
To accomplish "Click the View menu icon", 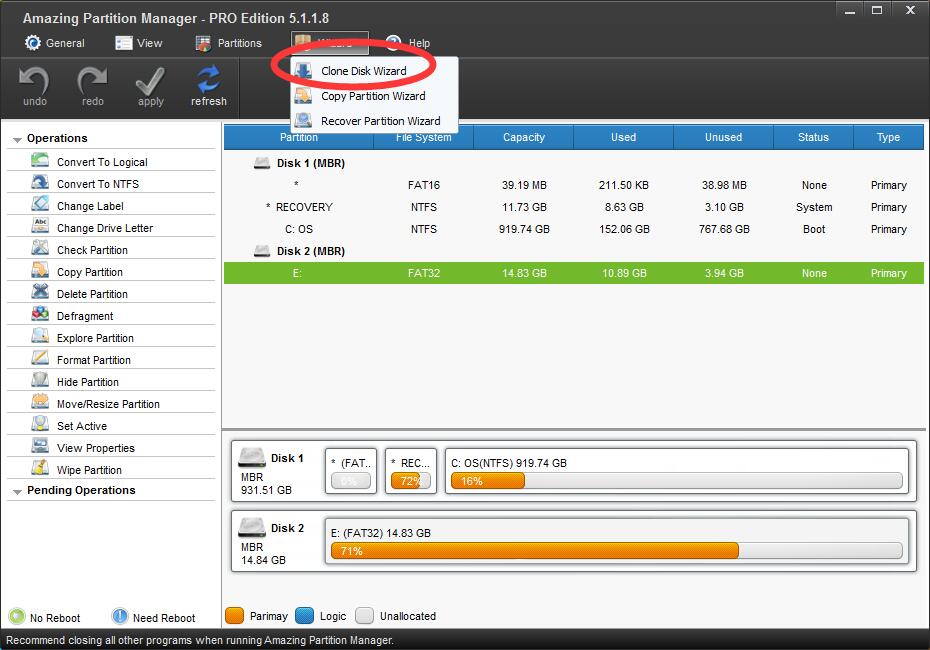I will pyautogui.click(x=123, y=43).
